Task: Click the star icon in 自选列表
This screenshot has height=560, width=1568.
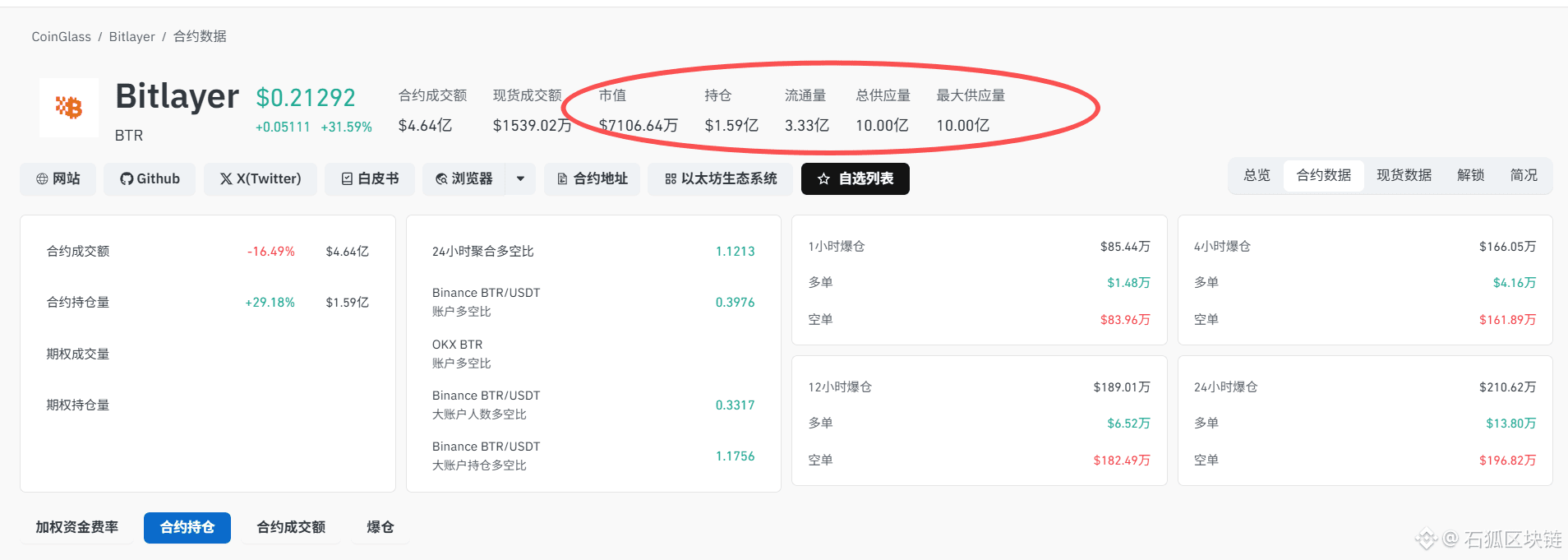Action: click(x=823, y=179)
